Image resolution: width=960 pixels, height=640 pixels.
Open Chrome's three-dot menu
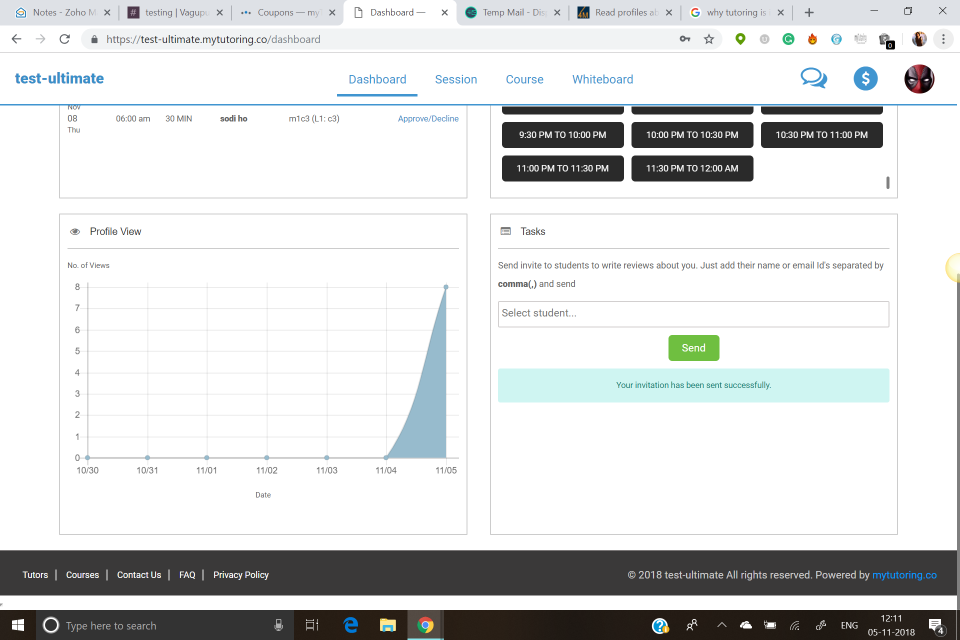(945, 39)
